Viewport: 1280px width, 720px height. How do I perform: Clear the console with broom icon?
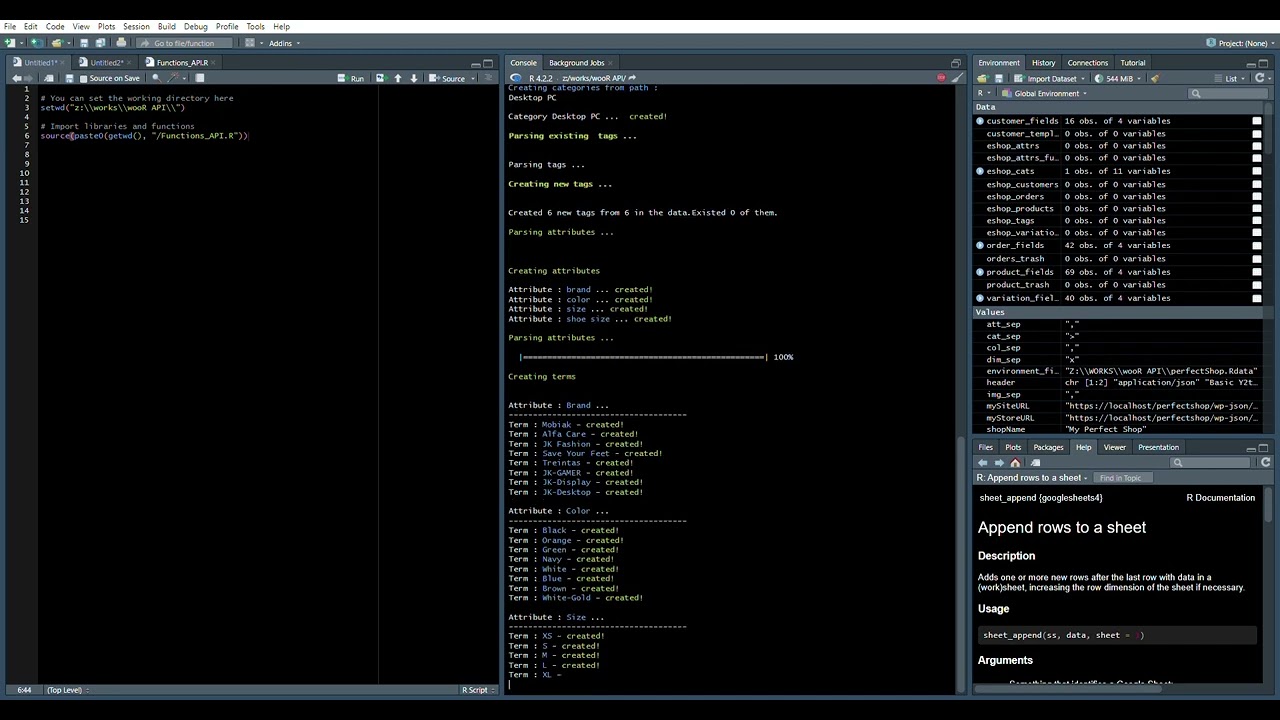957,78
